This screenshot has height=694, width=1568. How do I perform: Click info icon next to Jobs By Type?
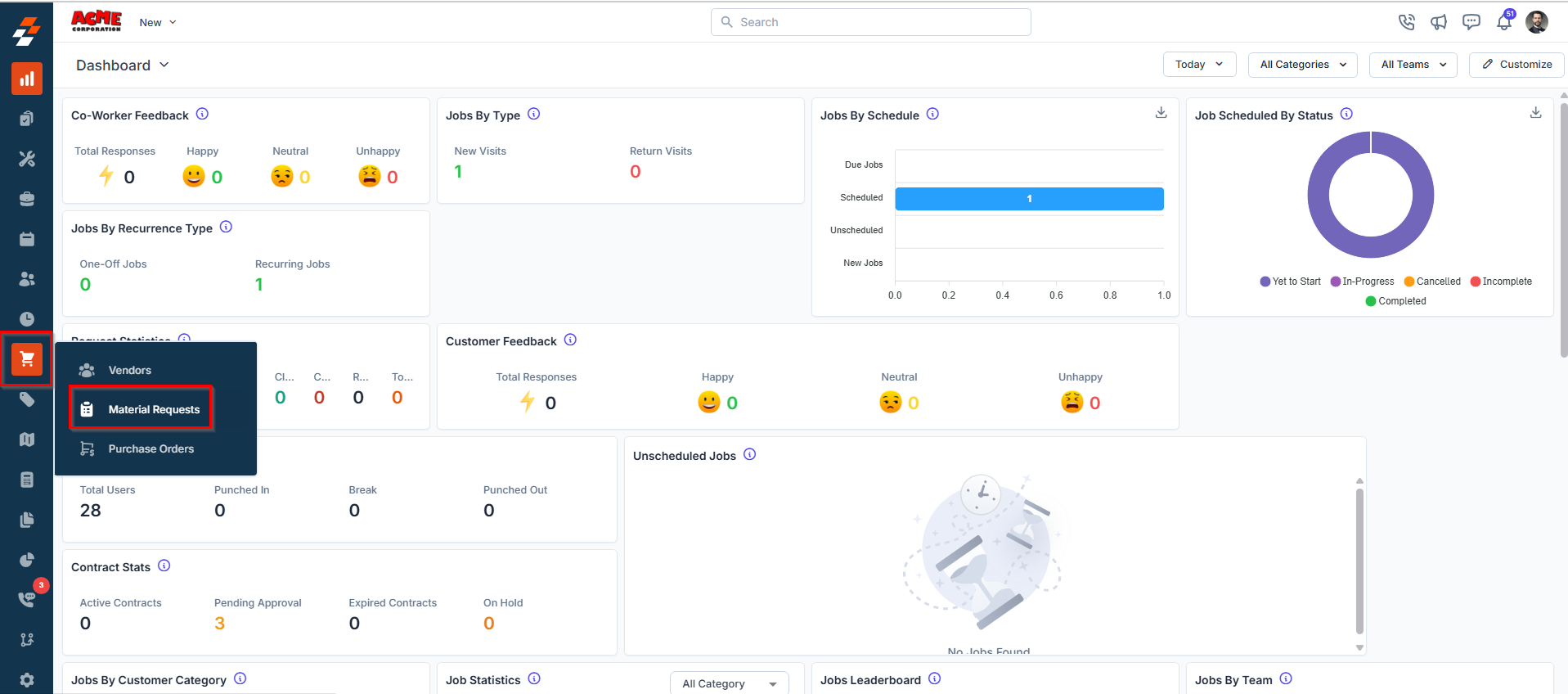(533, 114)
